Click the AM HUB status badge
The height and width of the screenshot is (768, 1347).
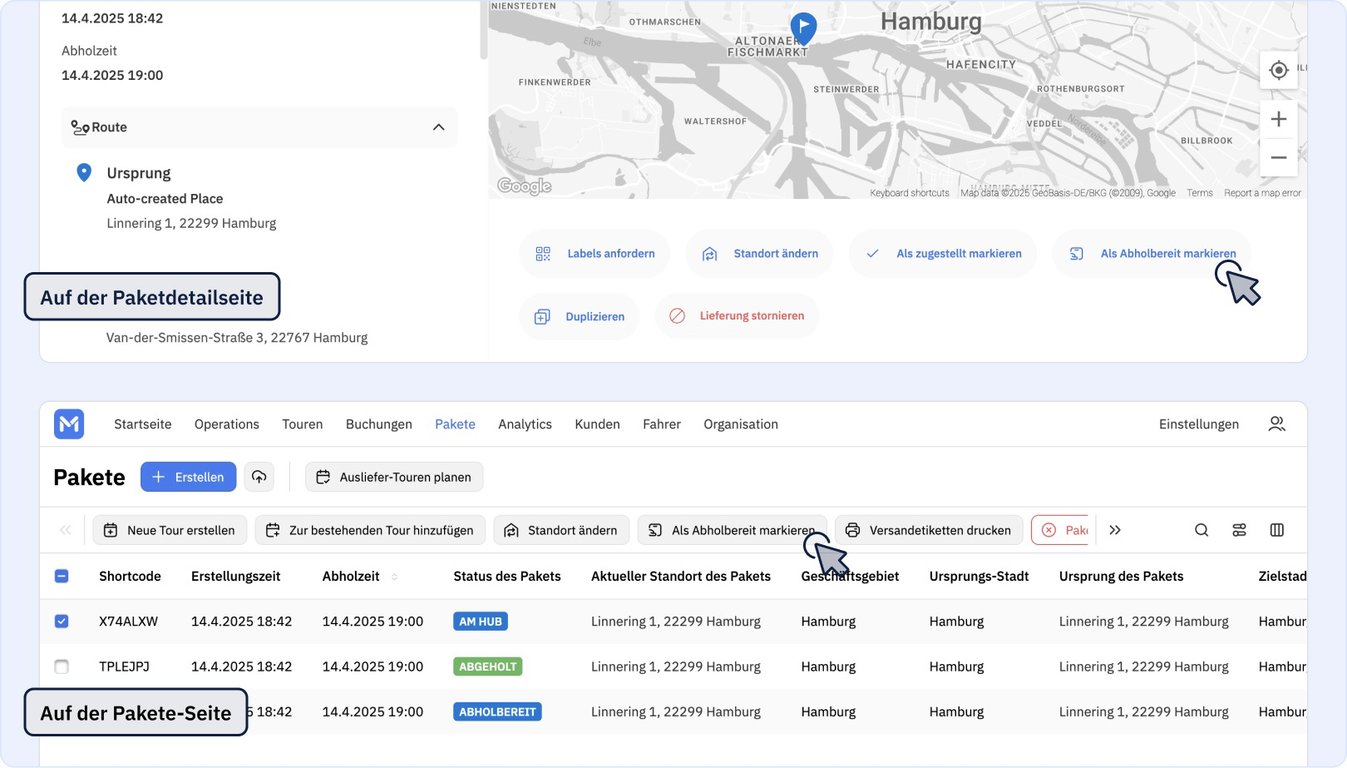click(480, 621)
